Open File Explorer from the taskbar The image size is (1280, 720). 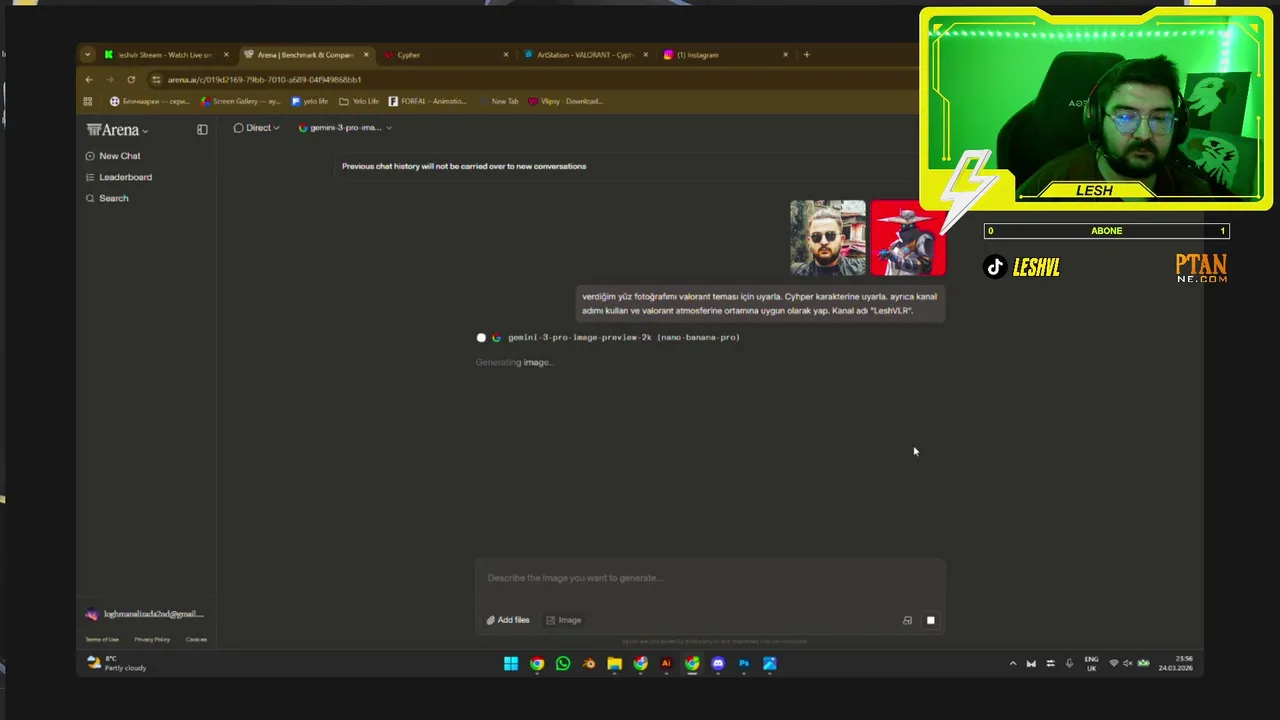[x=615, y=663]
